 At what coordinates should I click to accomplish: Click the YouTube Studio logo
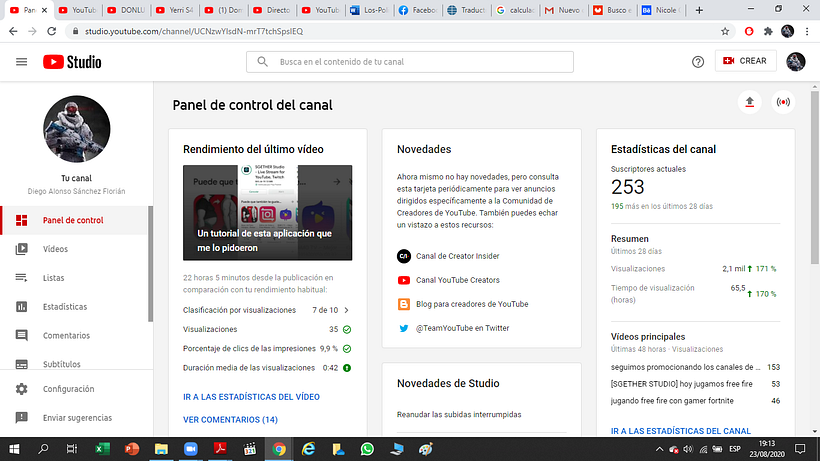72,62
